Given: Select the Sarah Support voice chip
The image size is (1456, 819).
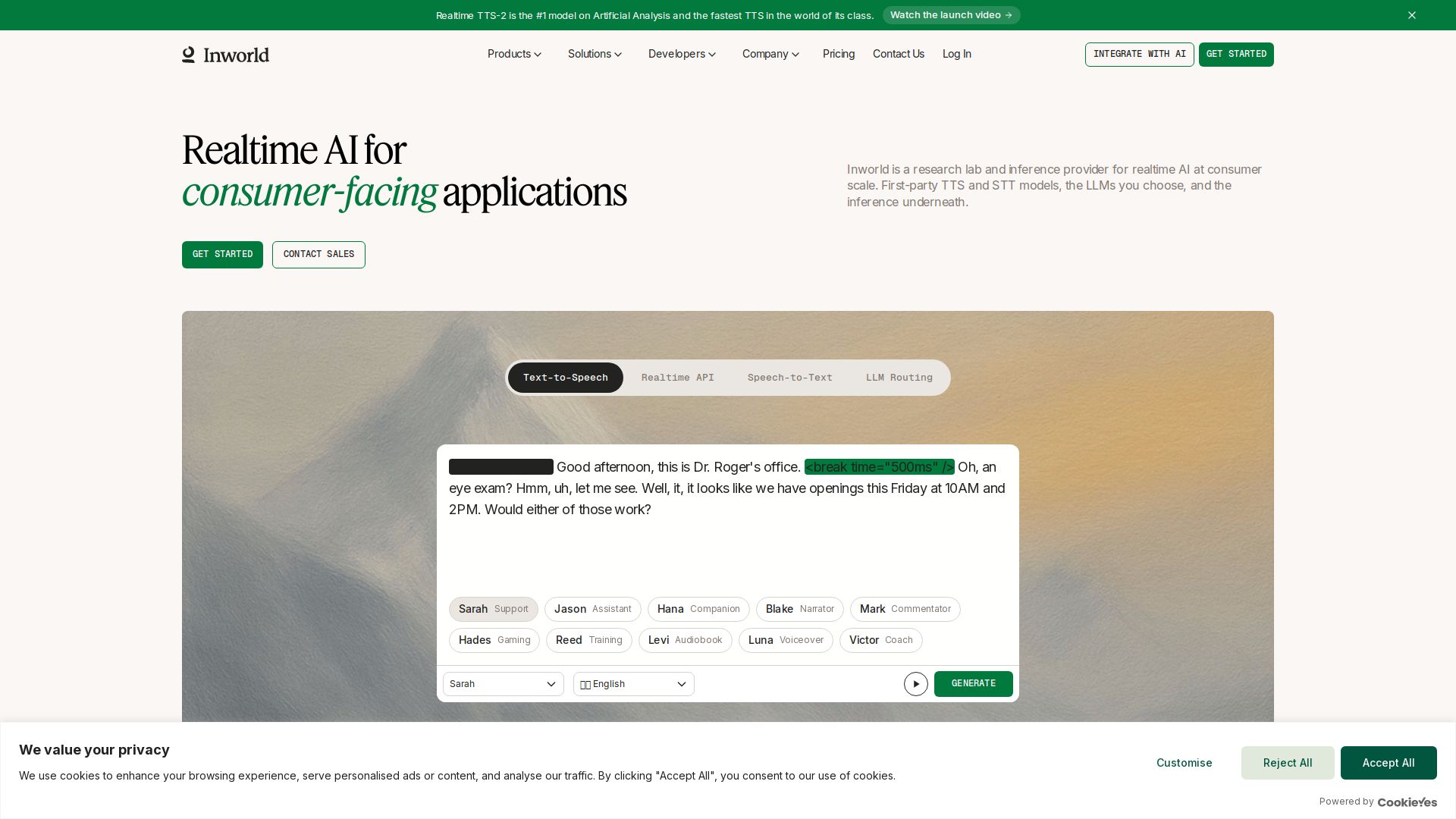Looking at the screenshot, I should click(x=494, y=610).
